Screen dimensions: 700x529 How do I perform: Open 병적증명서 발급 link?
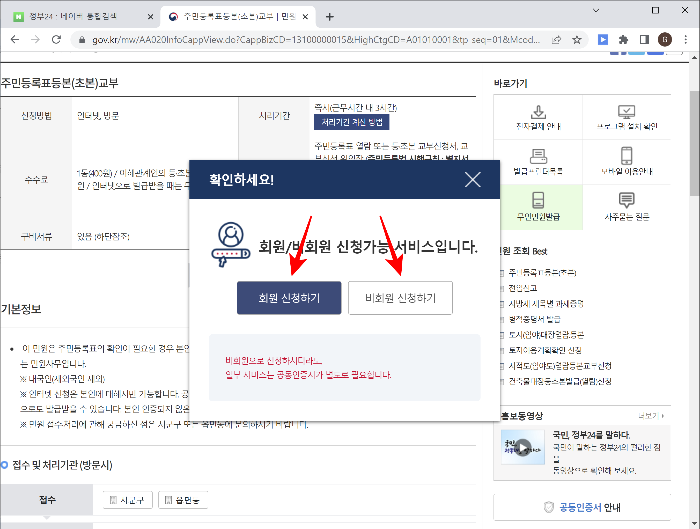534,319
